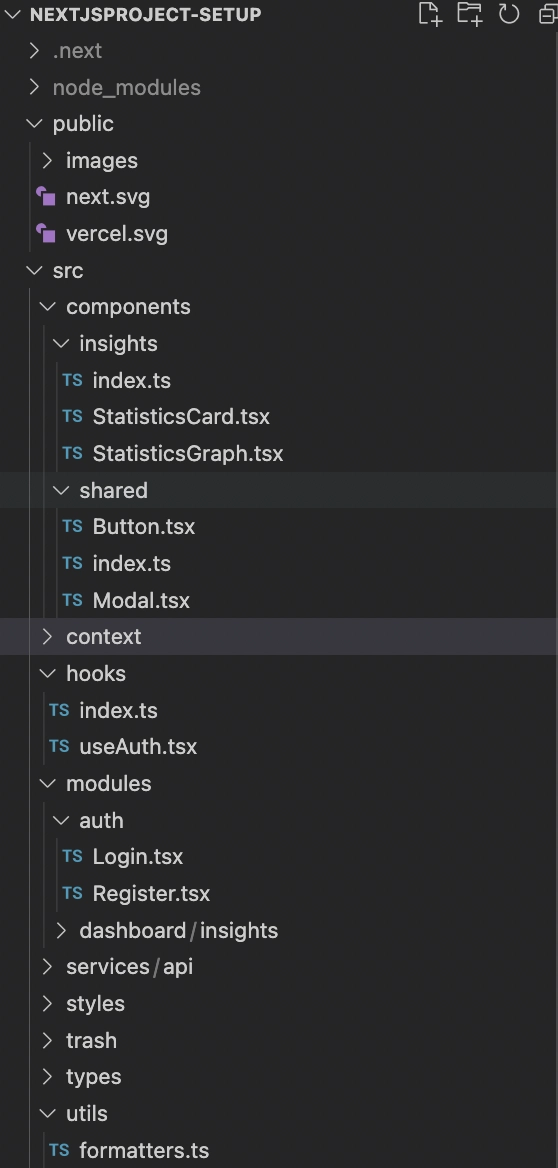Click the New File icon in explorer header
The width and height of the screenshot is (558, 1168).
430,14
